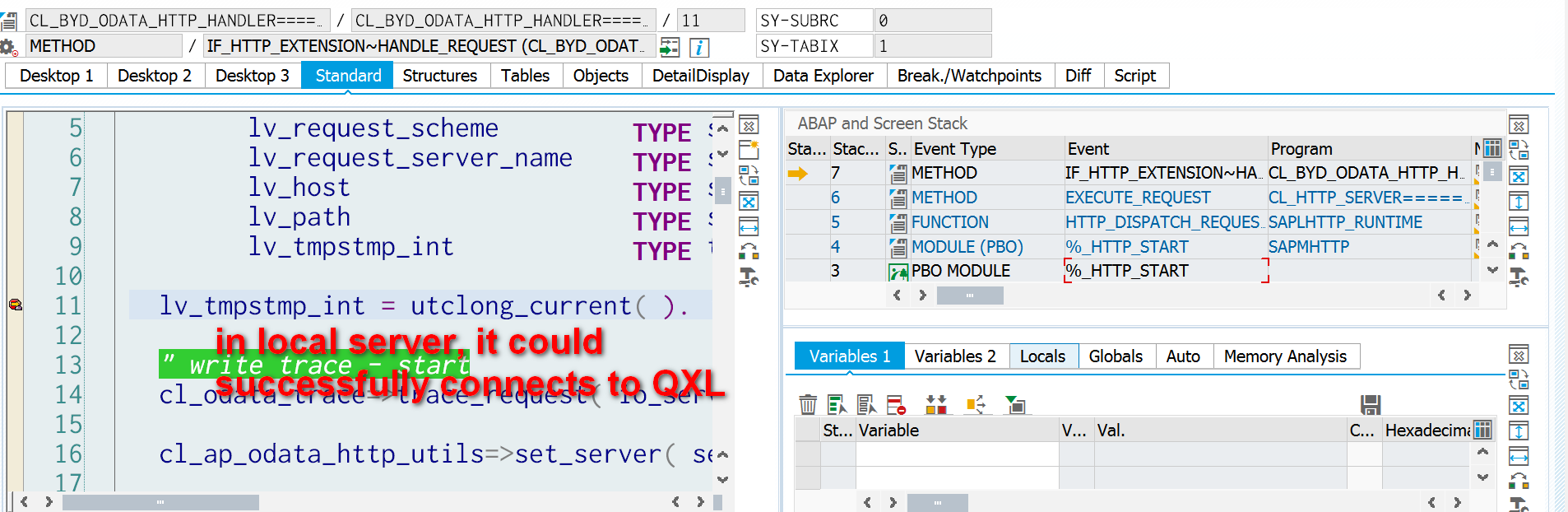1568x512 pixels.
Task: Maximize the Variables tool vertically
Action: [x=1519, y=431]
